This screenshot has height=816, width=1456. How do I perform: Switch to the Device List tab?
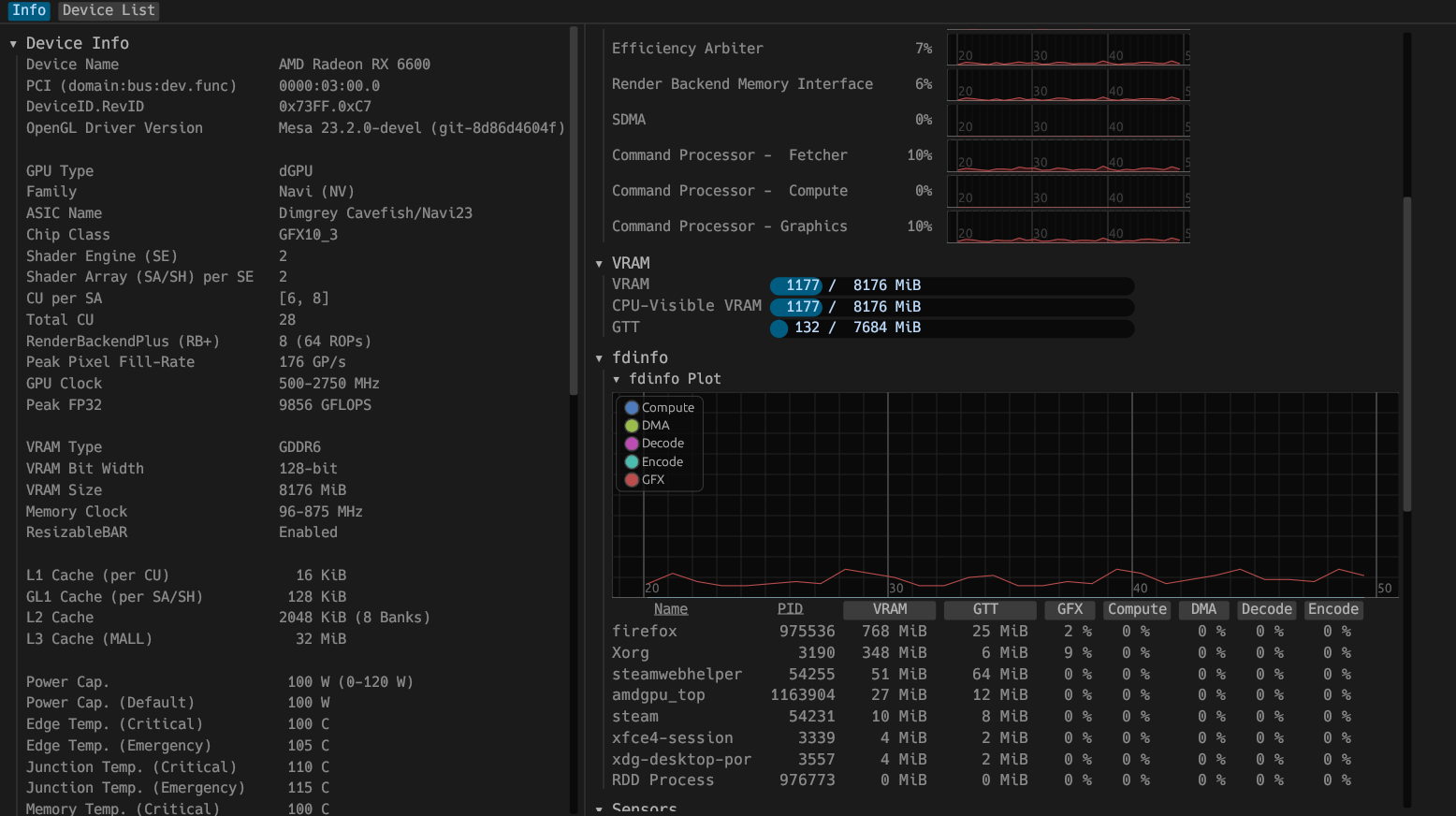tap(108, 11)
